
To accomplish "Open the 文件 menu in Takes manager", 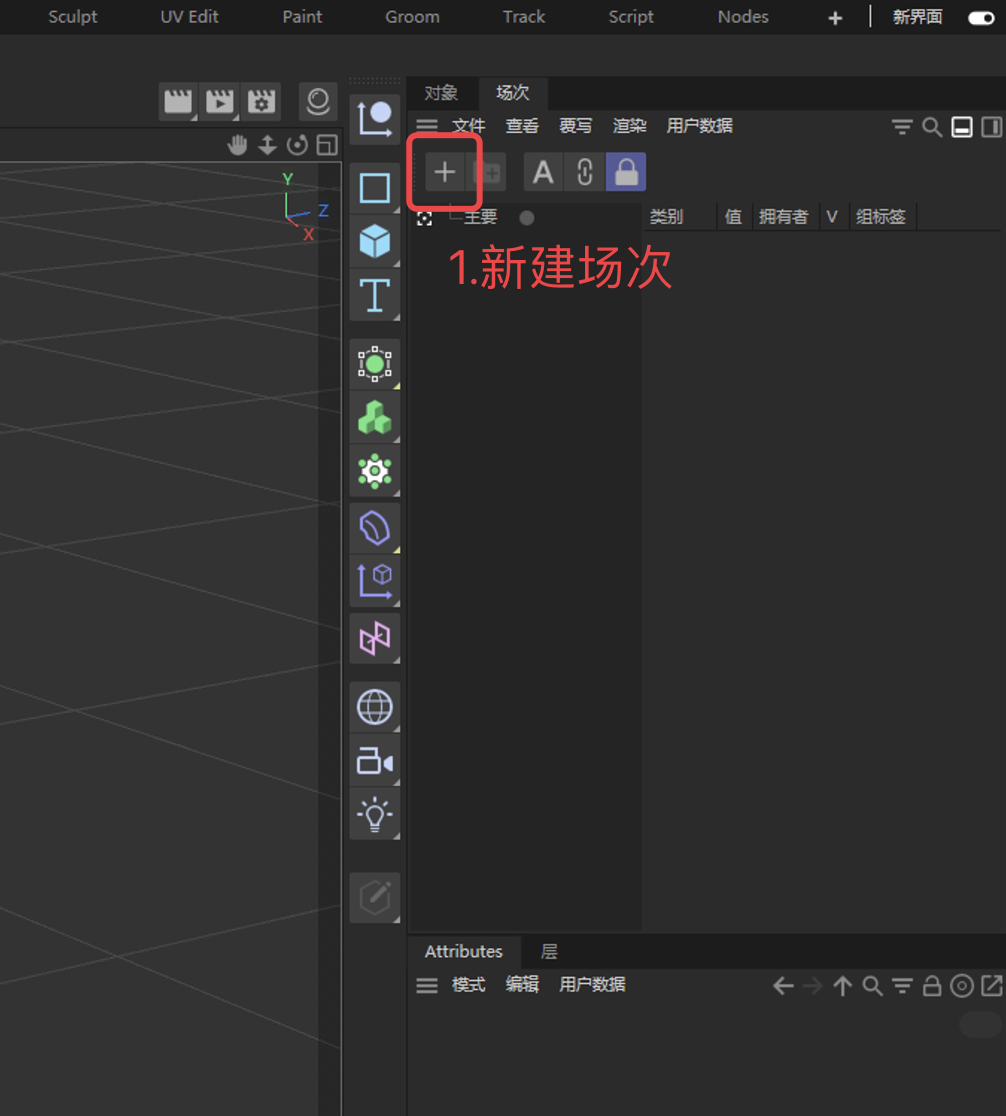I will click(x=468, y=126).
